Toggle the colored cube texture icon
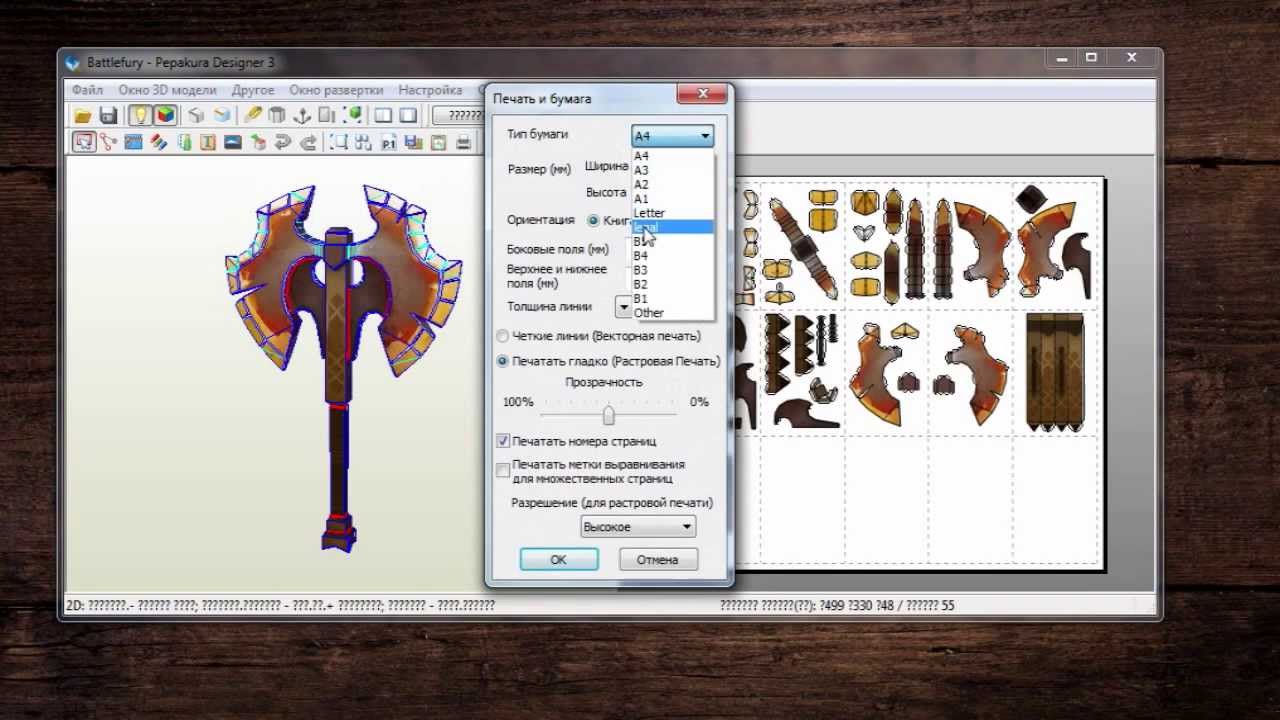 click(165, 116)
